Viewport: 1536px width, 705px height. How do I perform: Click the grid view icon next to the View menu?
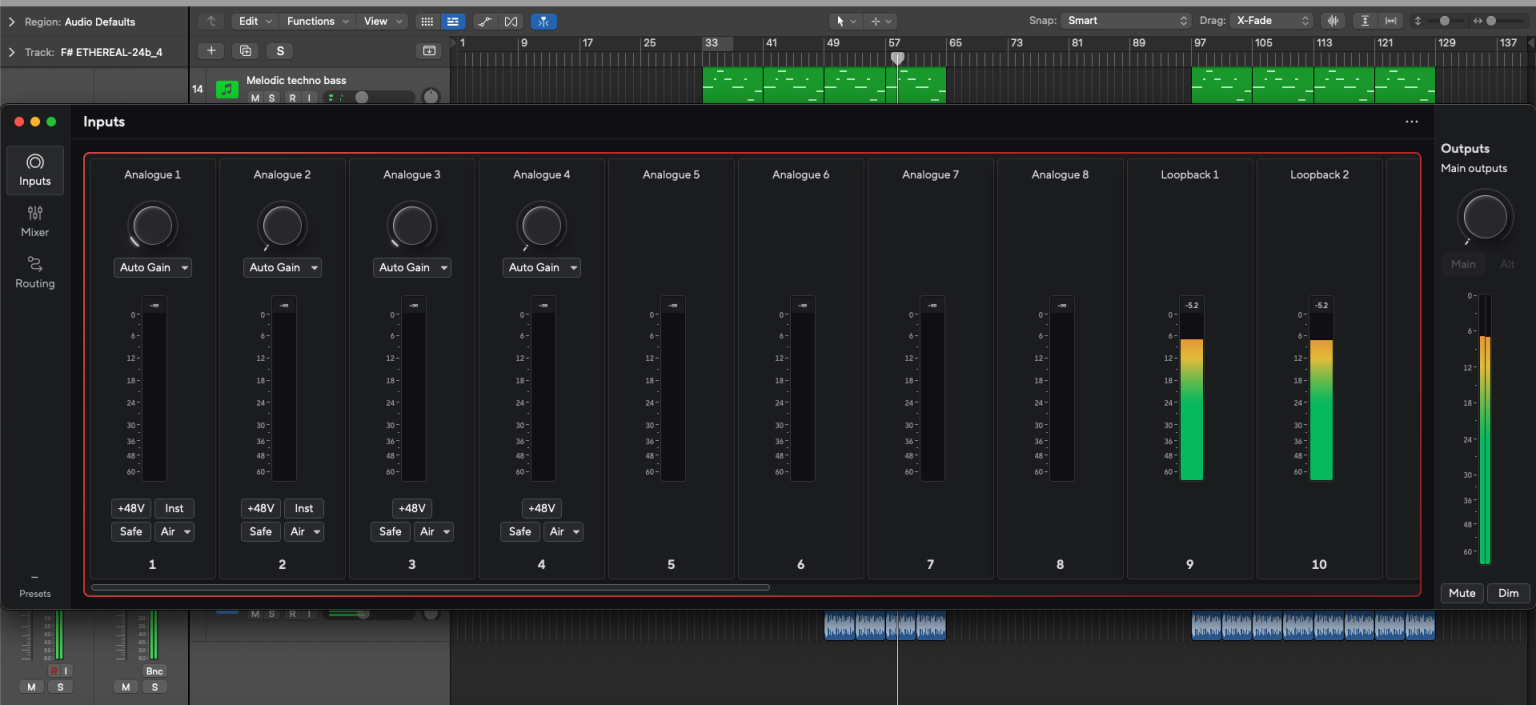[427, 21]
